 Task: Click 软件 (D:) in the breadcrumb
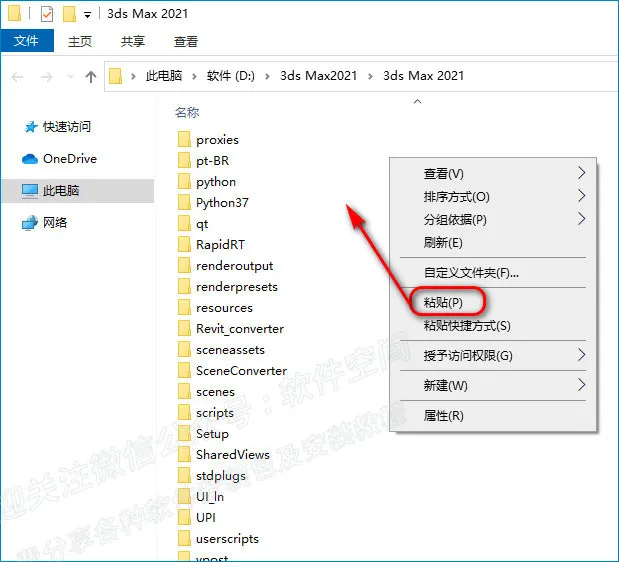tap(231, 75)
